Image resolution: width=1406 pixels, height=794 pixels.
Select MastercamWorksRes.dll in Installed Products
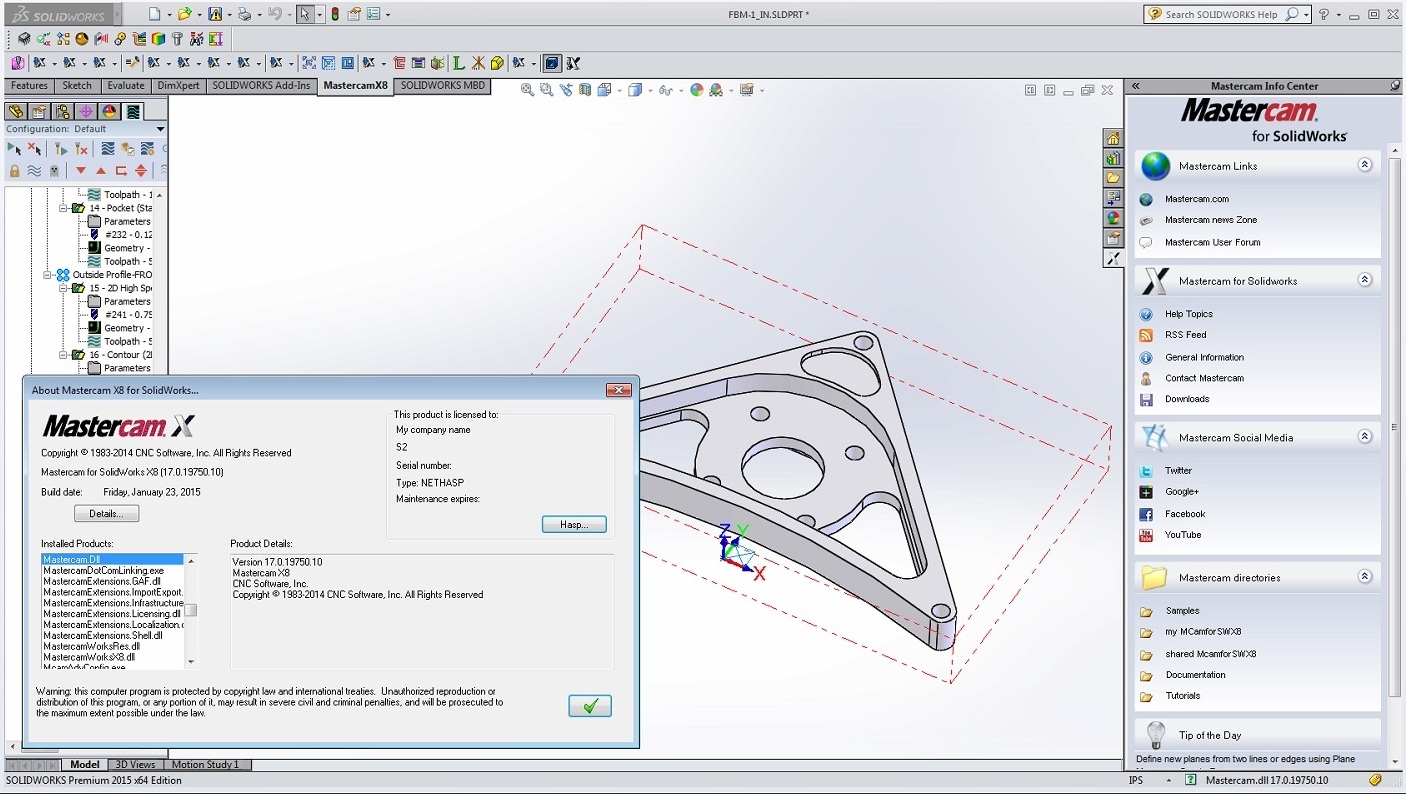[91, 646]
